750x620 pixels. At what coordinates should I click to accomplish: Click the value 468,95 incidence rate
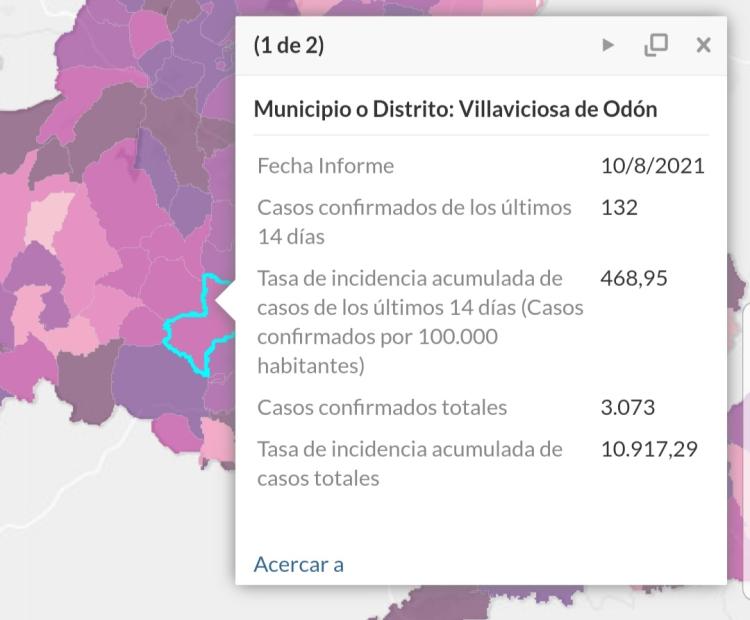pos(634,278)
